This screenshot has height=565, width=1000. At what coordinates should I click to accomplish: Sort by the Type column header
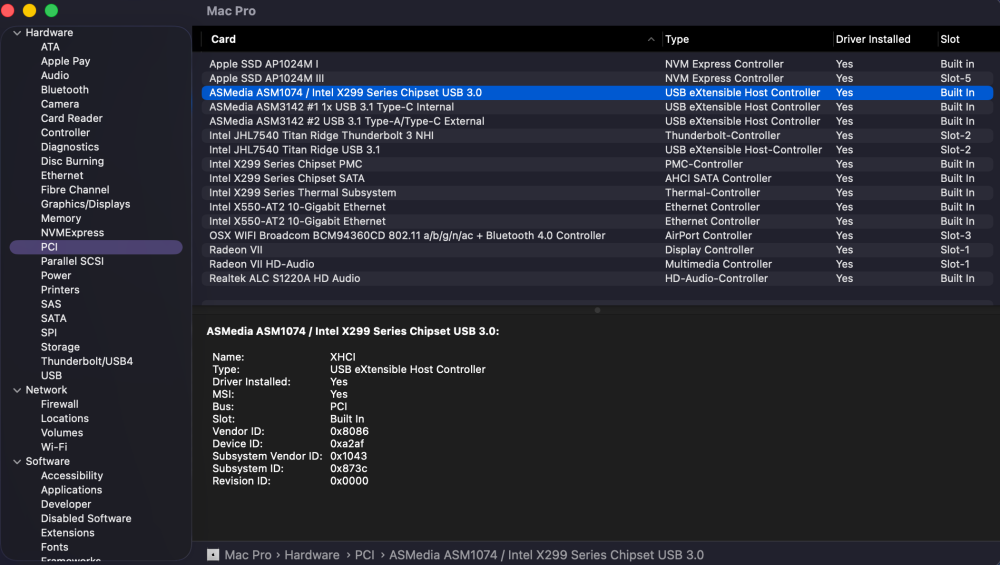677,40
